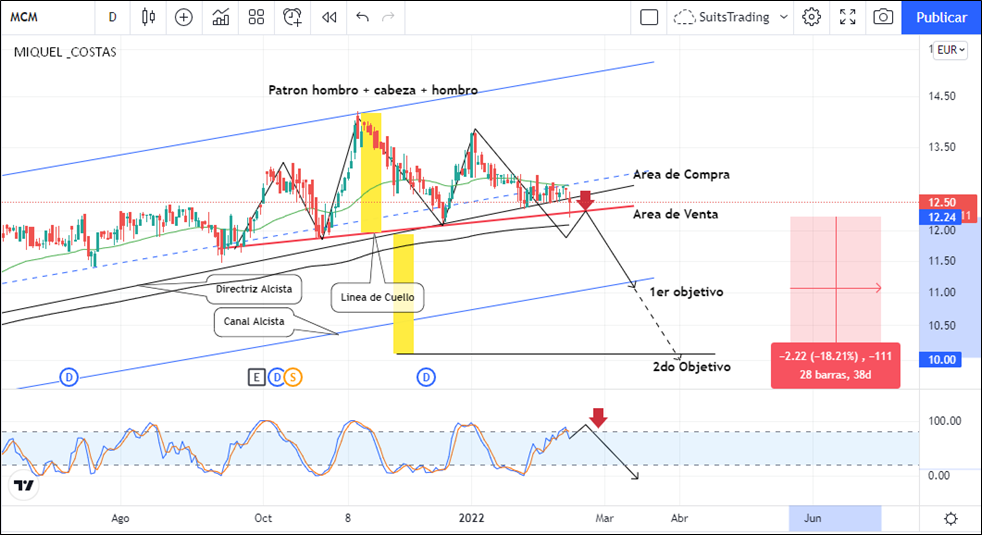The image size is (982, 535).
Task: Start bar replay mode
Action: tap(327, 17)
